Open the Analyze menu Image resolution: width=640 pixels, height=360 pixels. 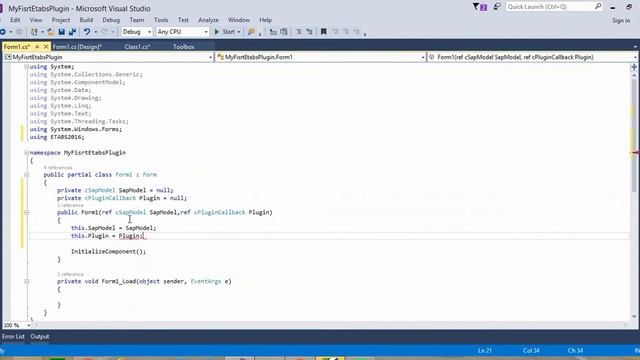tap(208, 20)
